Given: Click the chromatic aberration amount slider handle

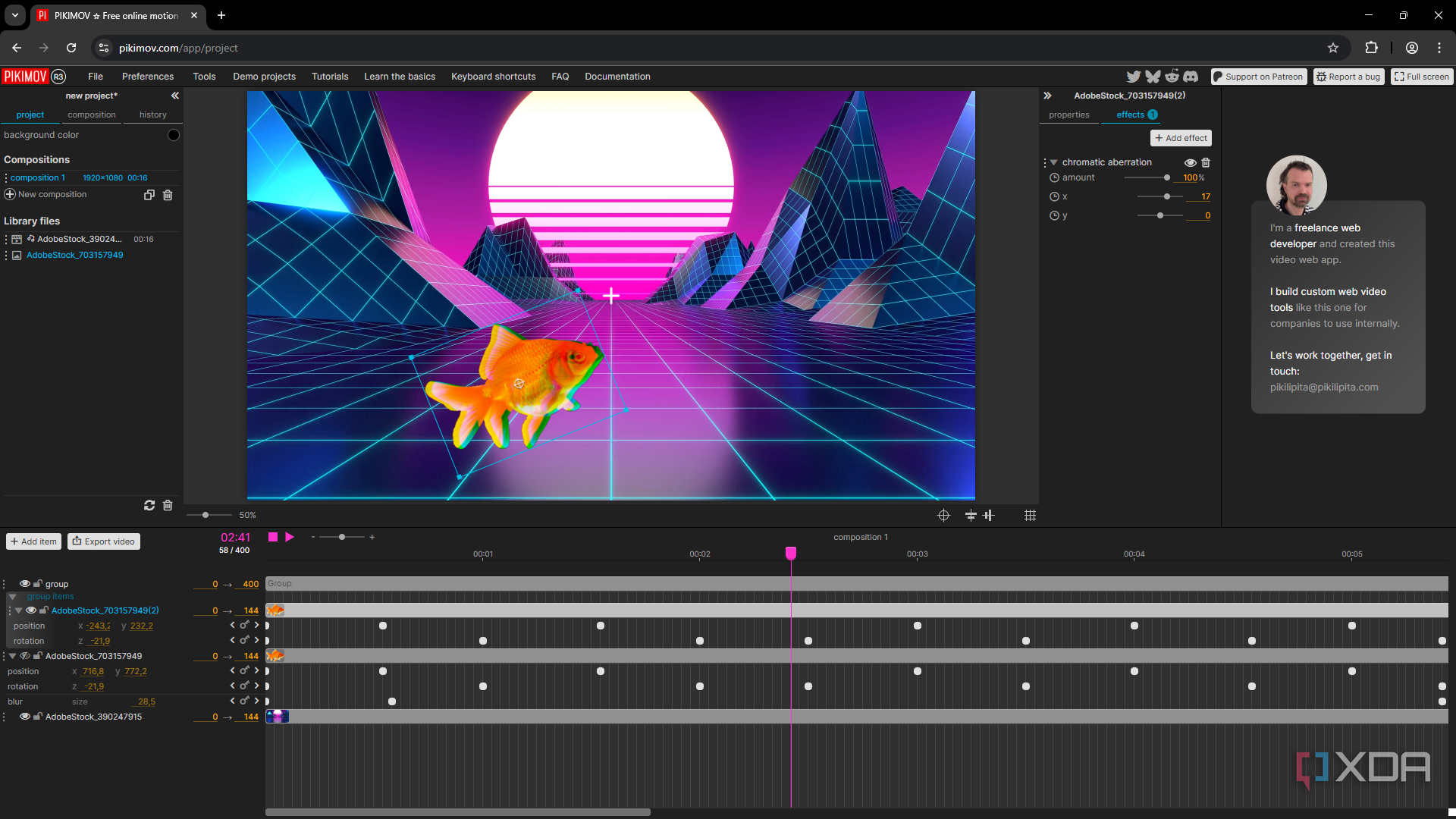Looking at the screenshot, I should pos(1167,177).
